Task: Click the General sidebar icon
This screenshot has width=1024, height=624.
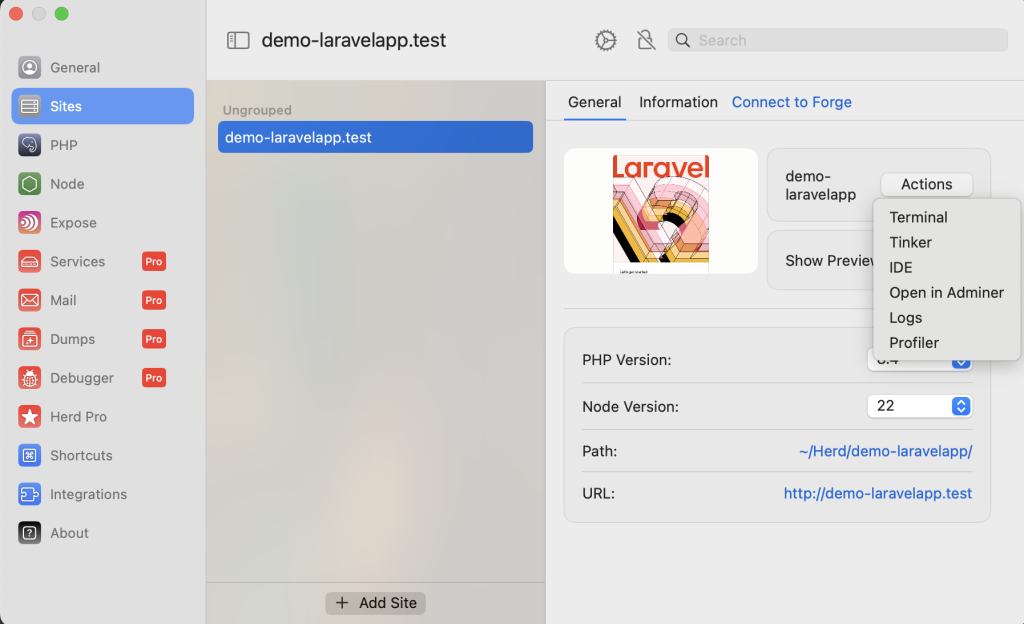Action: click(30, 68)
